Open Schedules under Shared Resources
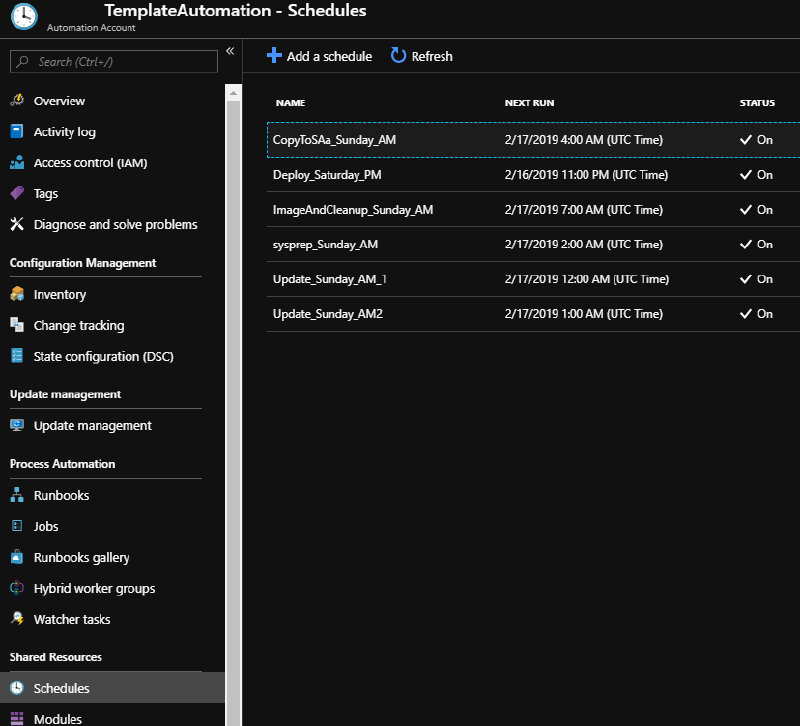Image resolution: width=800 pixels, height=726 pixels. [x=60, y=687]
